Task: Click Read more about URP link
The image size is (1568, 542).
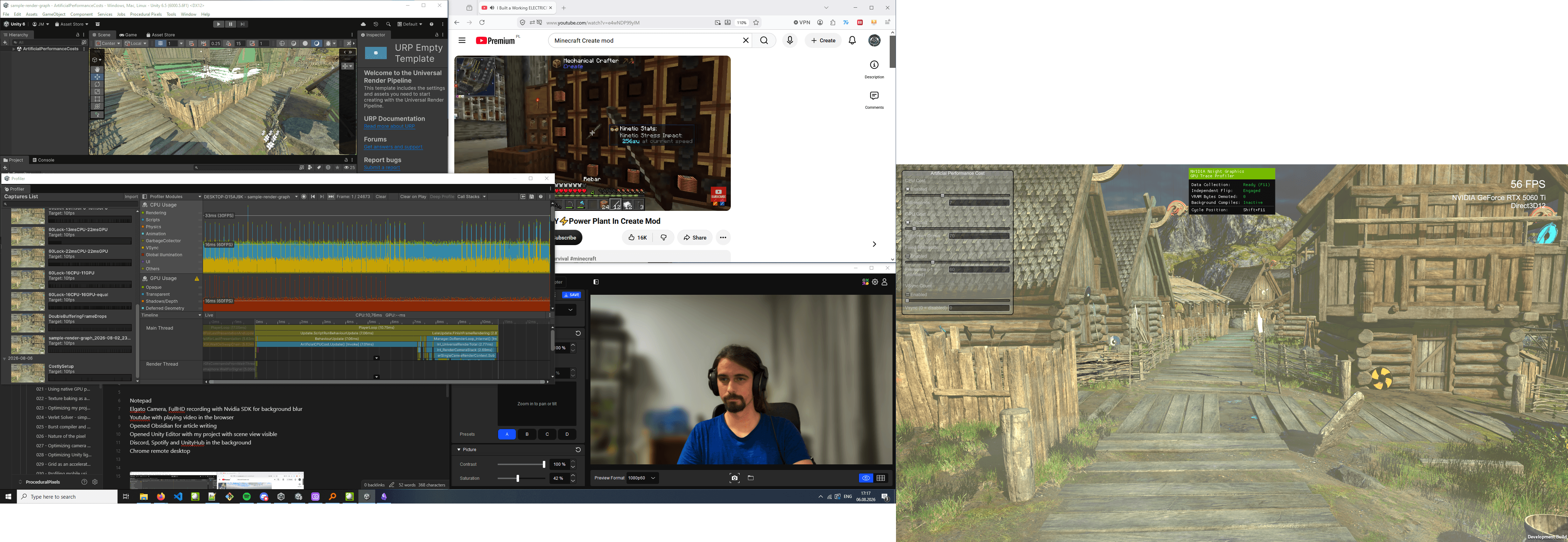Action: click(x=389, y=127)
